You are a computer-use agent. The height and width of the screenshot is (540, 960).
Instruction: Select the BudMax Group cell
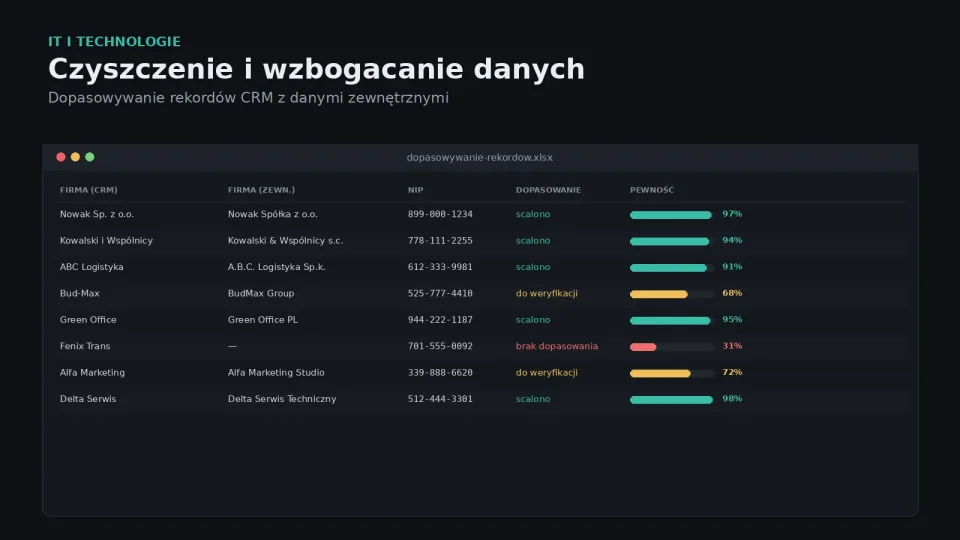pos(261,293)
